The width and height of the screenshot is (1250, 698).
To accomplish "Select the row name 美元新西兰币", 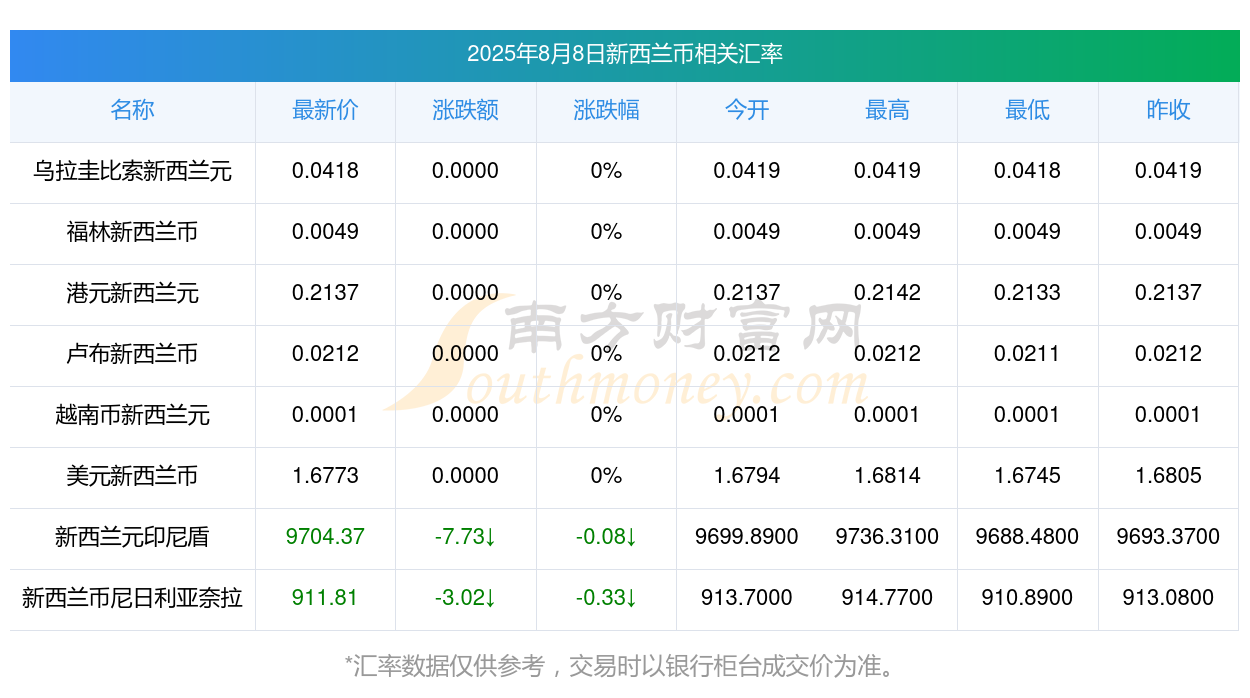I will 132,476.
